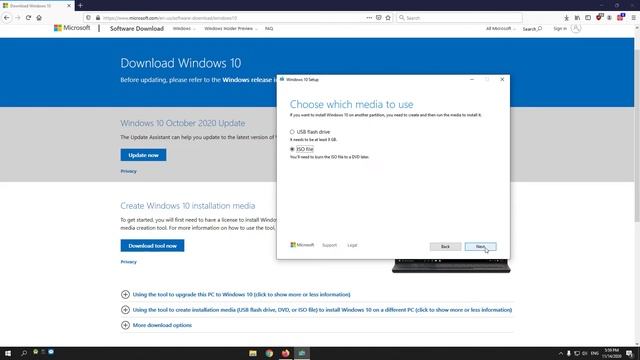This screenshot has height=360, width=640.
Task: Open taskbar search magnifier
Action: [24, 353]
